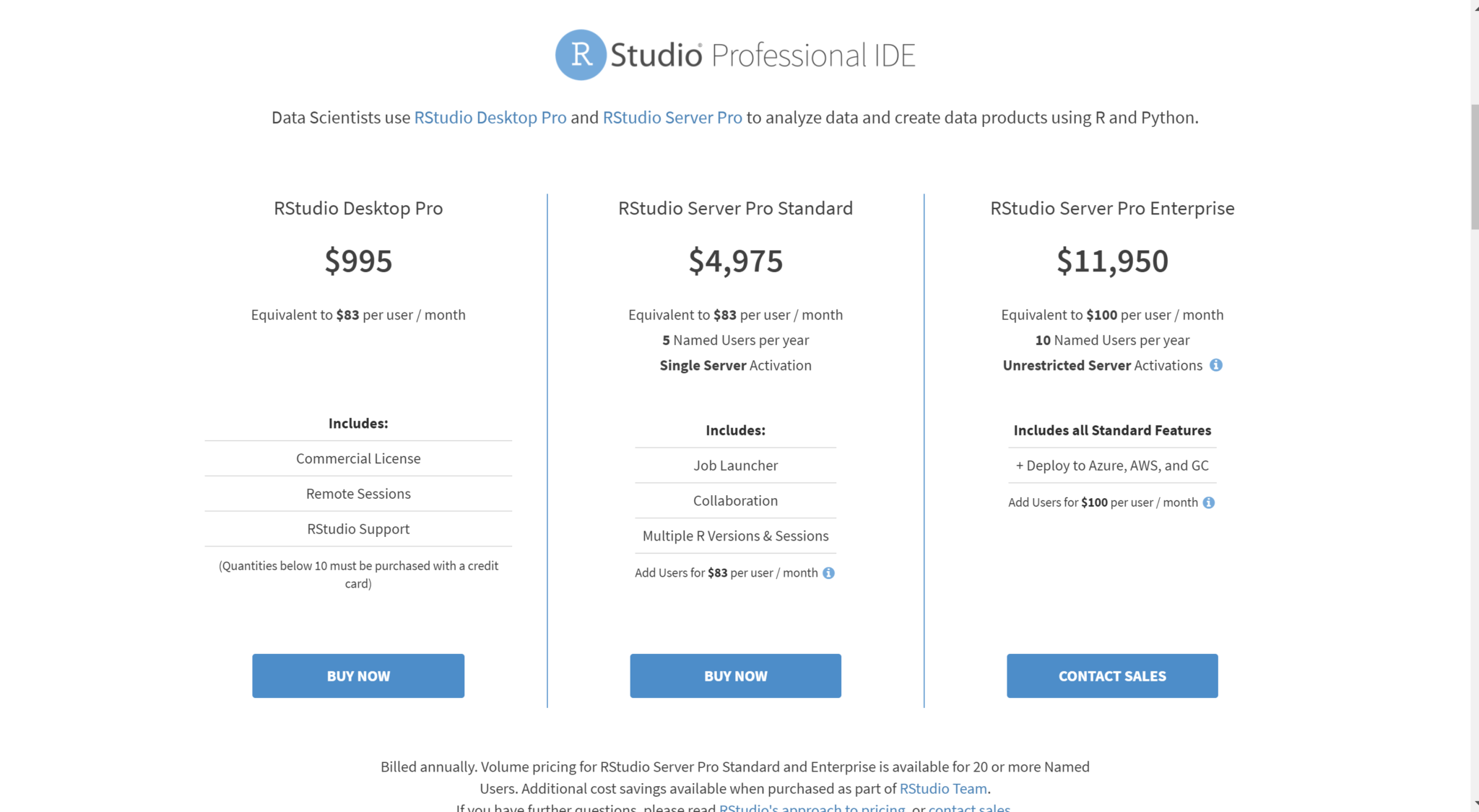
Task: Click the Contact Sales button
Action: pyautogui.click(x=1112, y=676)
